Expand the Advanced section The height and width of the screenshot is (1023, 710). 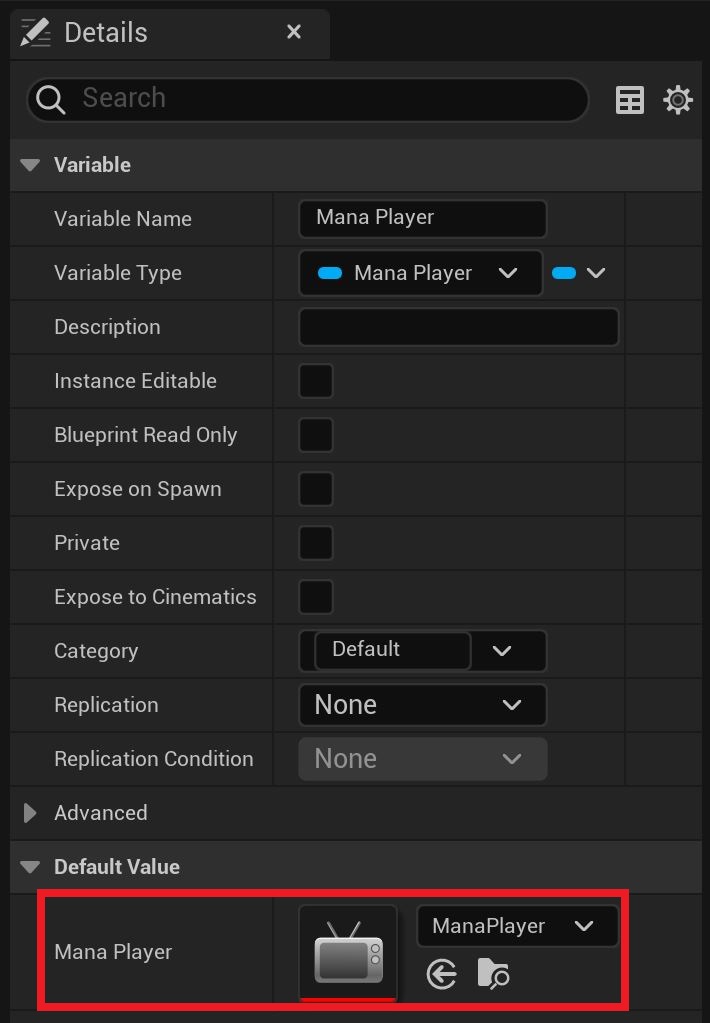pos(29,812)
